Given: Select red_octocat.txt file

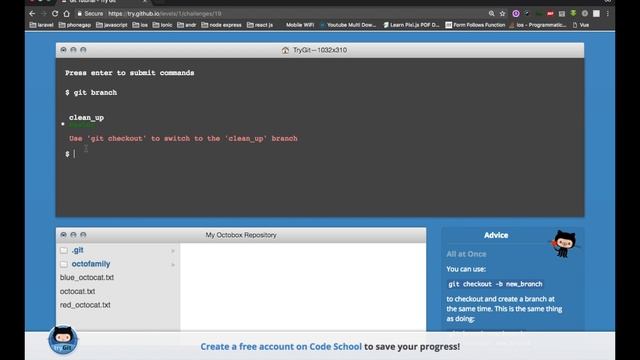Looking at the screenshot, I should tap(85, 305).
